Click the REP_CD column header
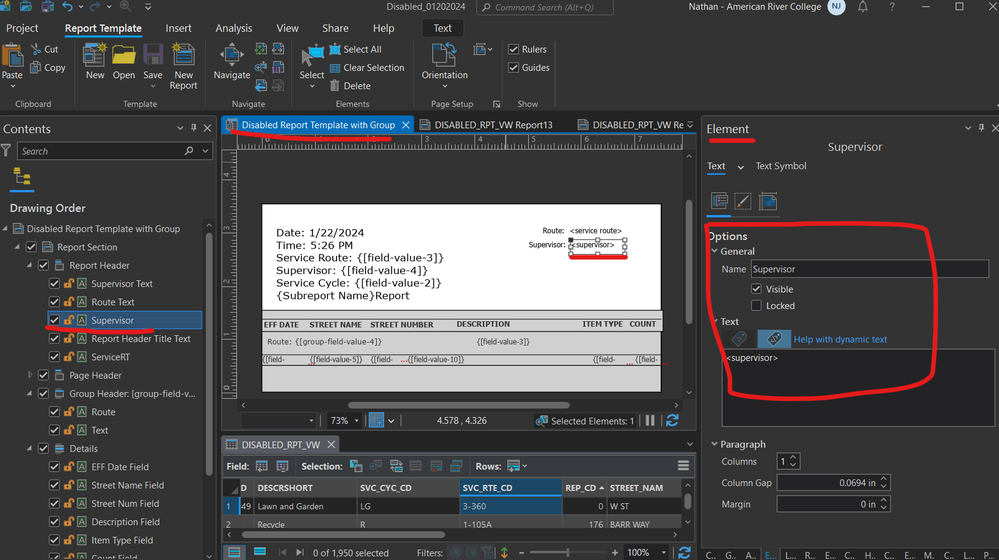 [x=584, y=487]
